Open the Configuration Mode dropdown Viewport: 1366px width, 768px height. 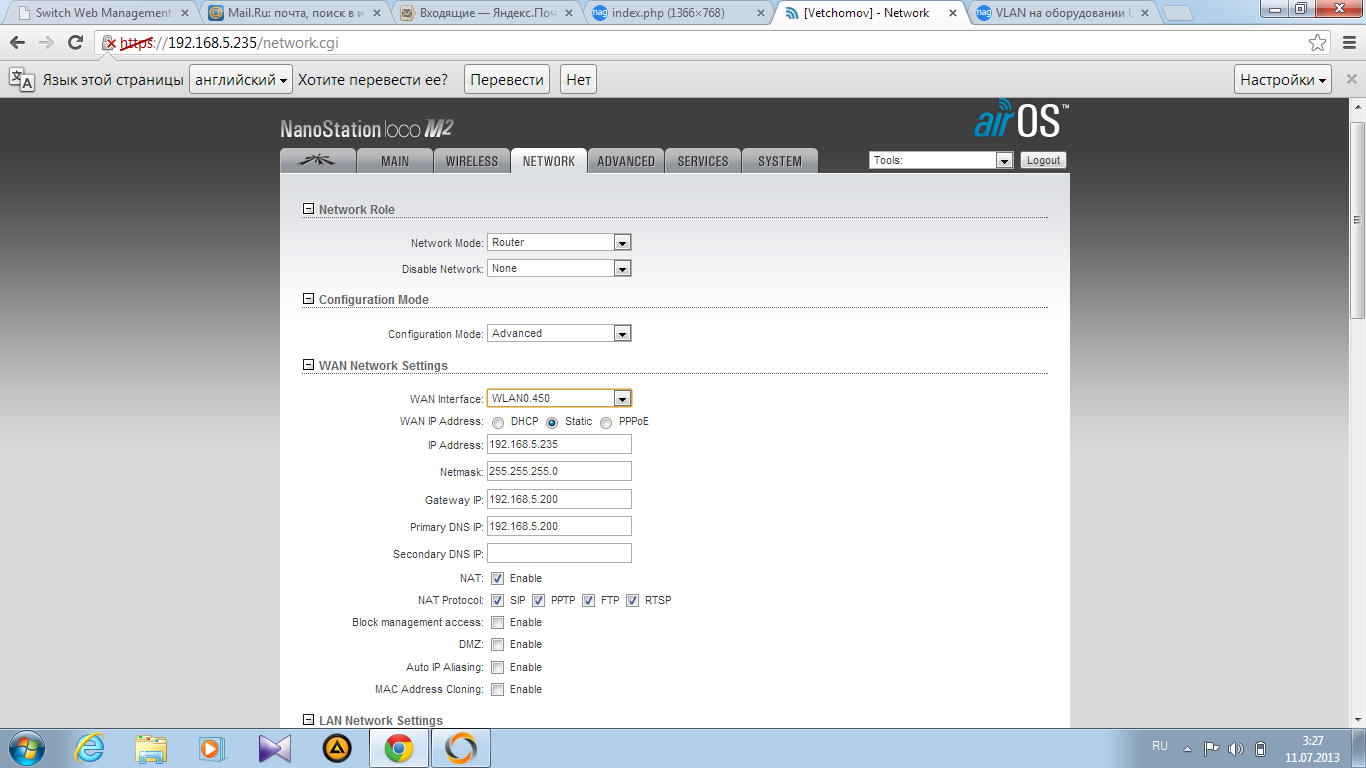[x=559, y=333]
